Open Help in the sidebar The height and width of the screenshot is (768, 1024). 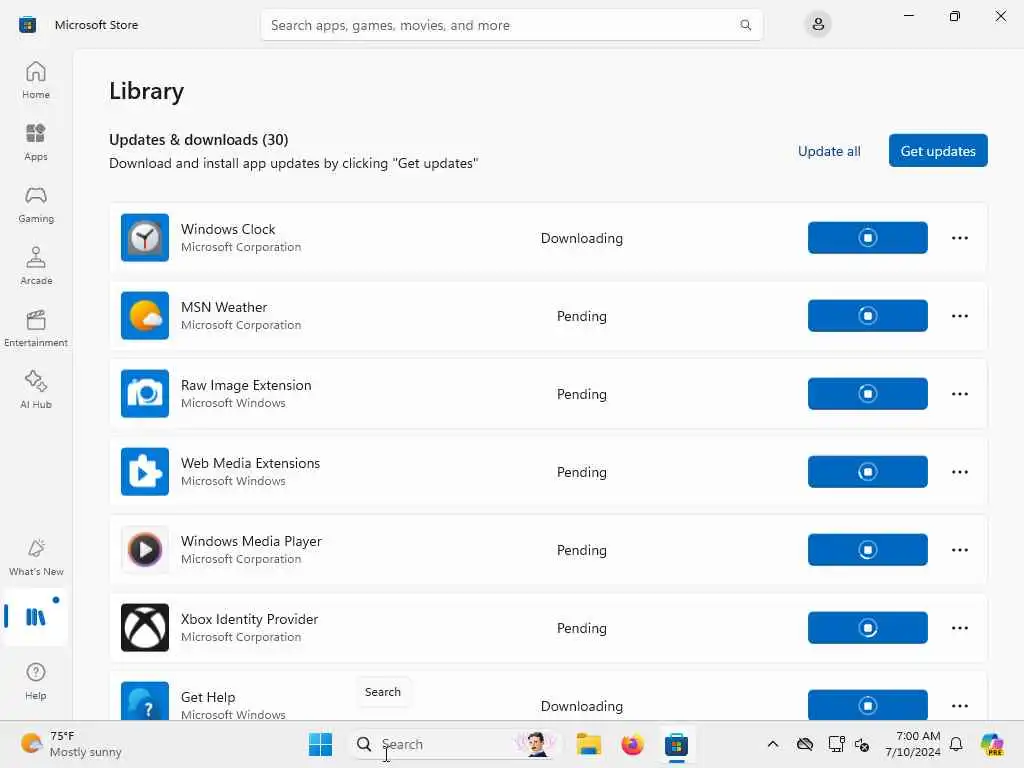click(x=36, y=681)
